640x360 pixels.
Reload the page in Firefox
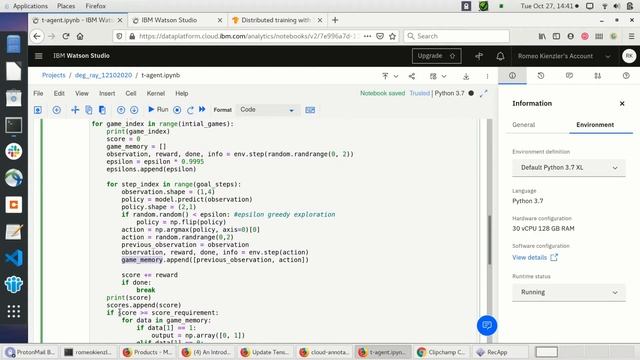pyautogui.click(x=66, y=36)
